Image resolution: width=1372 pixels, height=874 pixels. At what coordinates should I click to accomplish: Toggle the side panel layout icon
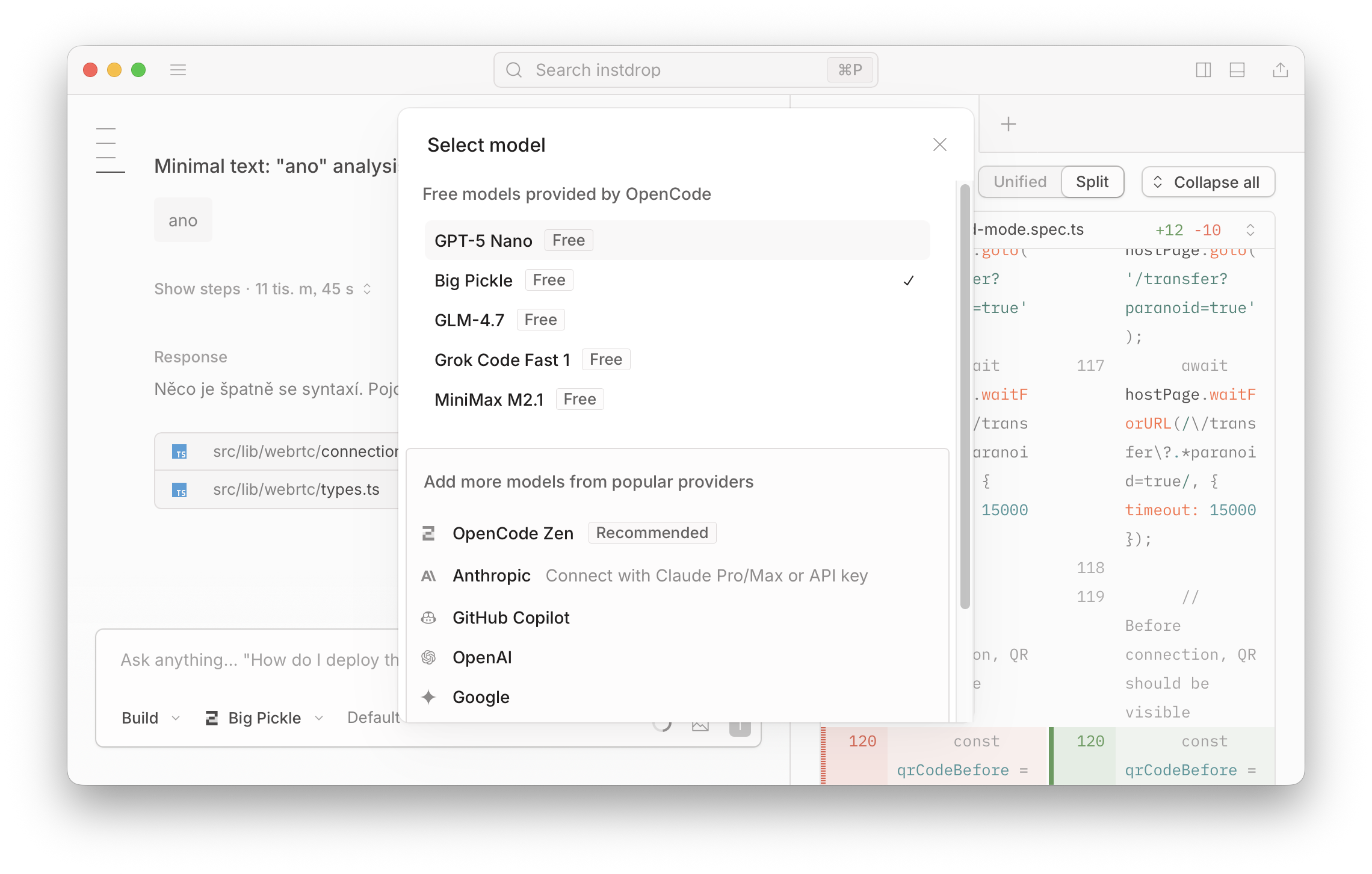[x=1203, y=70]
